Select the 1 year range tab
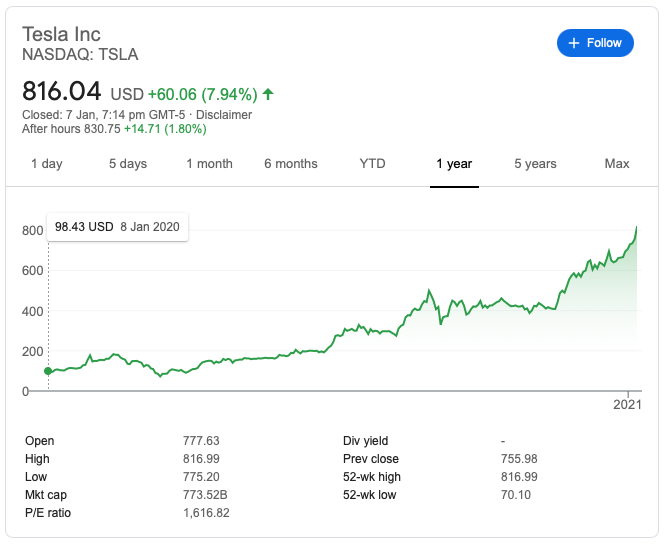This screenshot has width=664, height=552. (x=454, y=164)
